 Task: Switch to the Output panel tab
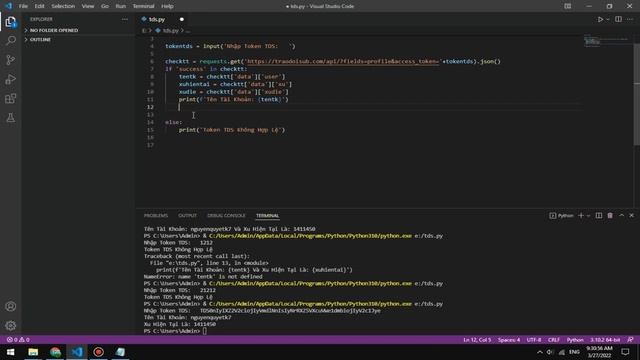(x=187, y=216)
